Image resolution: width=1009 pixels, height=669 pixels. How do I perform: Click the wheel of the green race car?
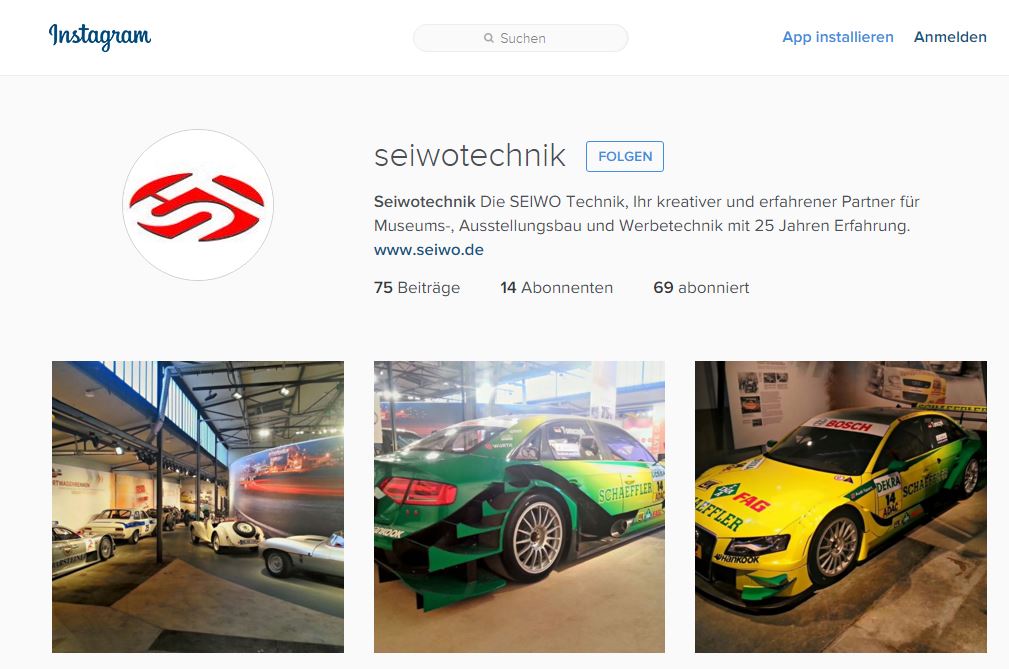(x=537, y=538)
